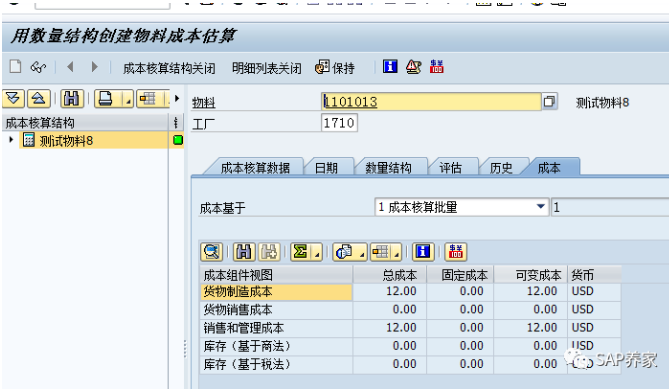This screenshot has height=390, width=669.
Task: Select the 货物销售成本 row
Action: (x=276, y=310)
